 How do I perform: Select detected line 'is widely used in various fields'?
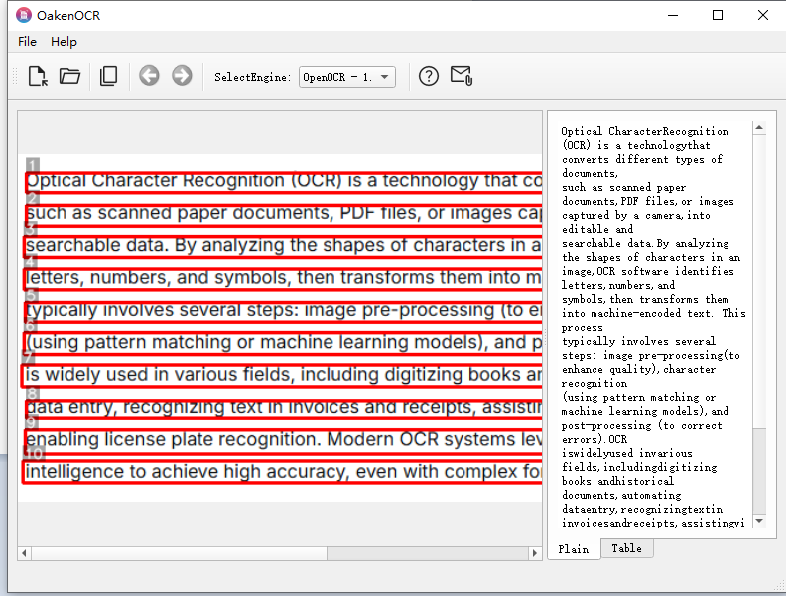[x=282, y=375]
